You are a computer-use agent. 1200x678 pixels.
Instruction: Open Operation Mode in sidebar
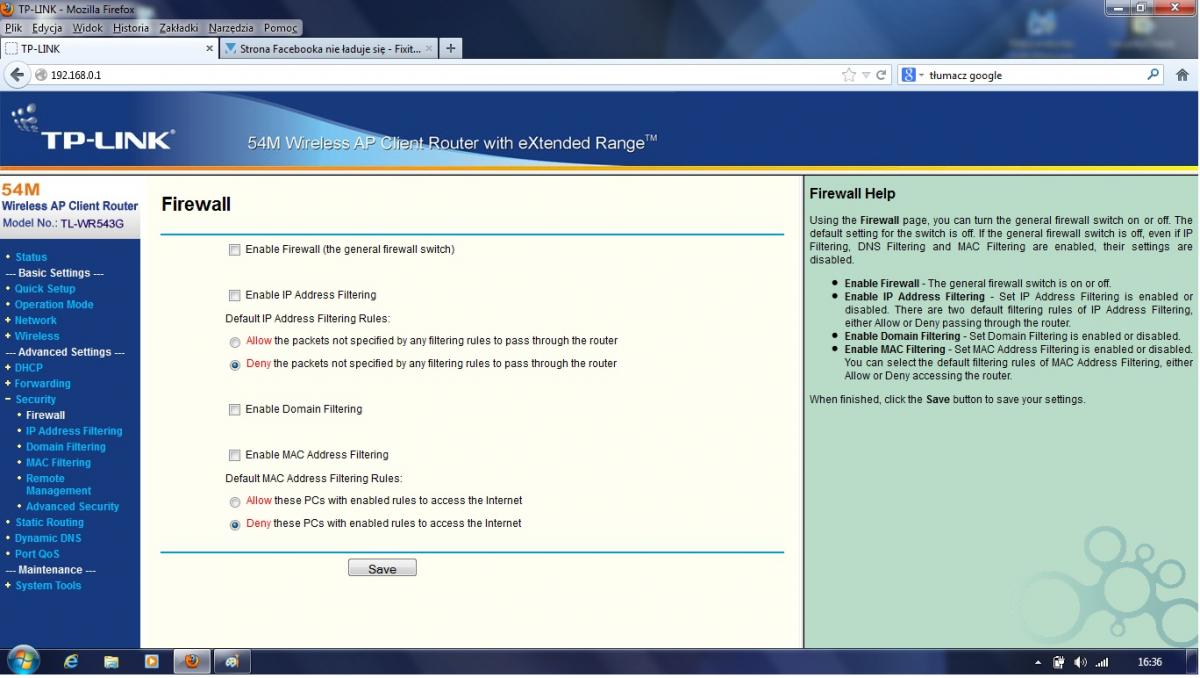[x=54, y=305]
